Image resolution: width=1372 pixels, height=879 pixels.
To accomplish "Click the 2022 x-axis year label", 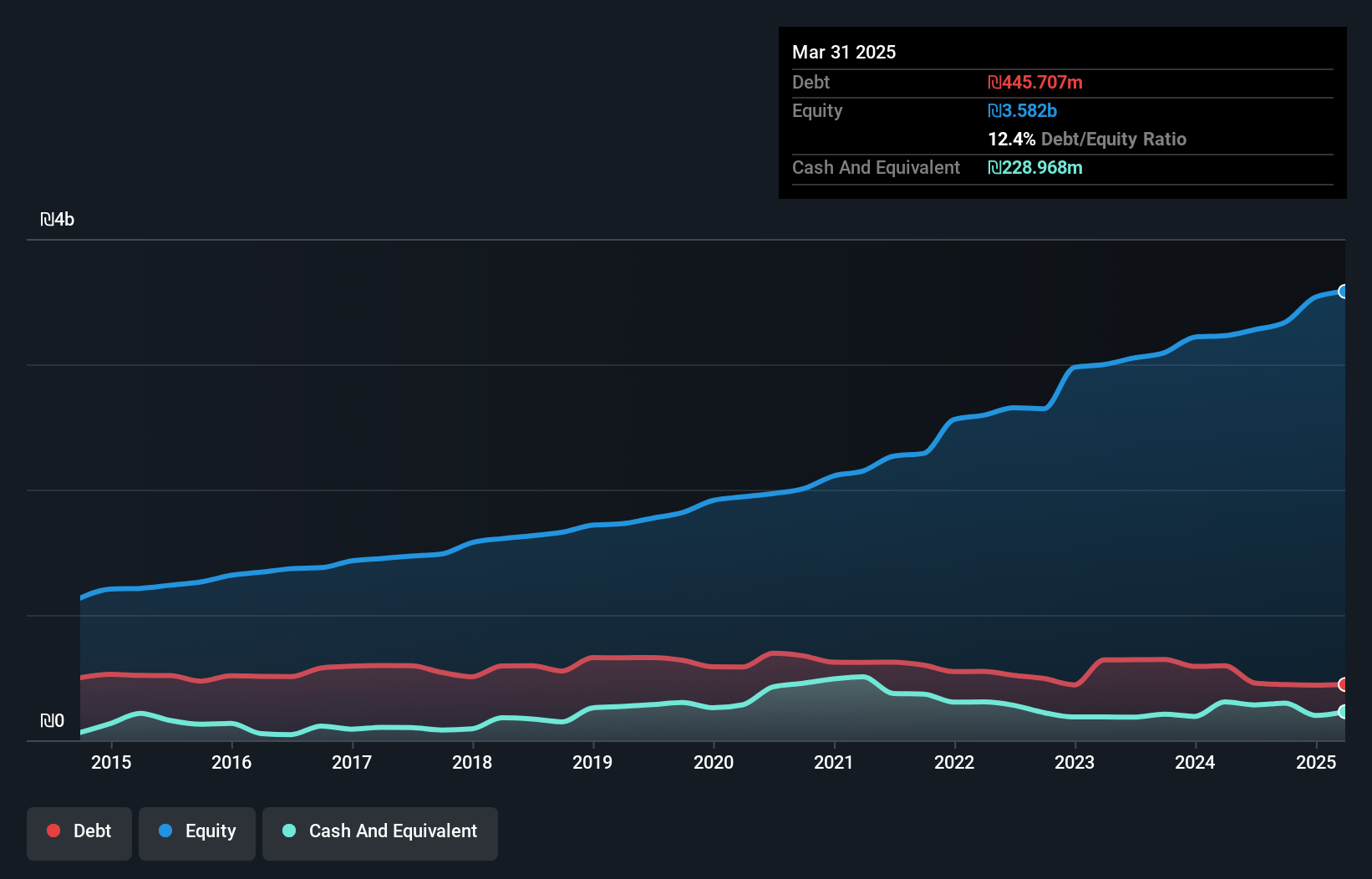I will coord(954,762).
